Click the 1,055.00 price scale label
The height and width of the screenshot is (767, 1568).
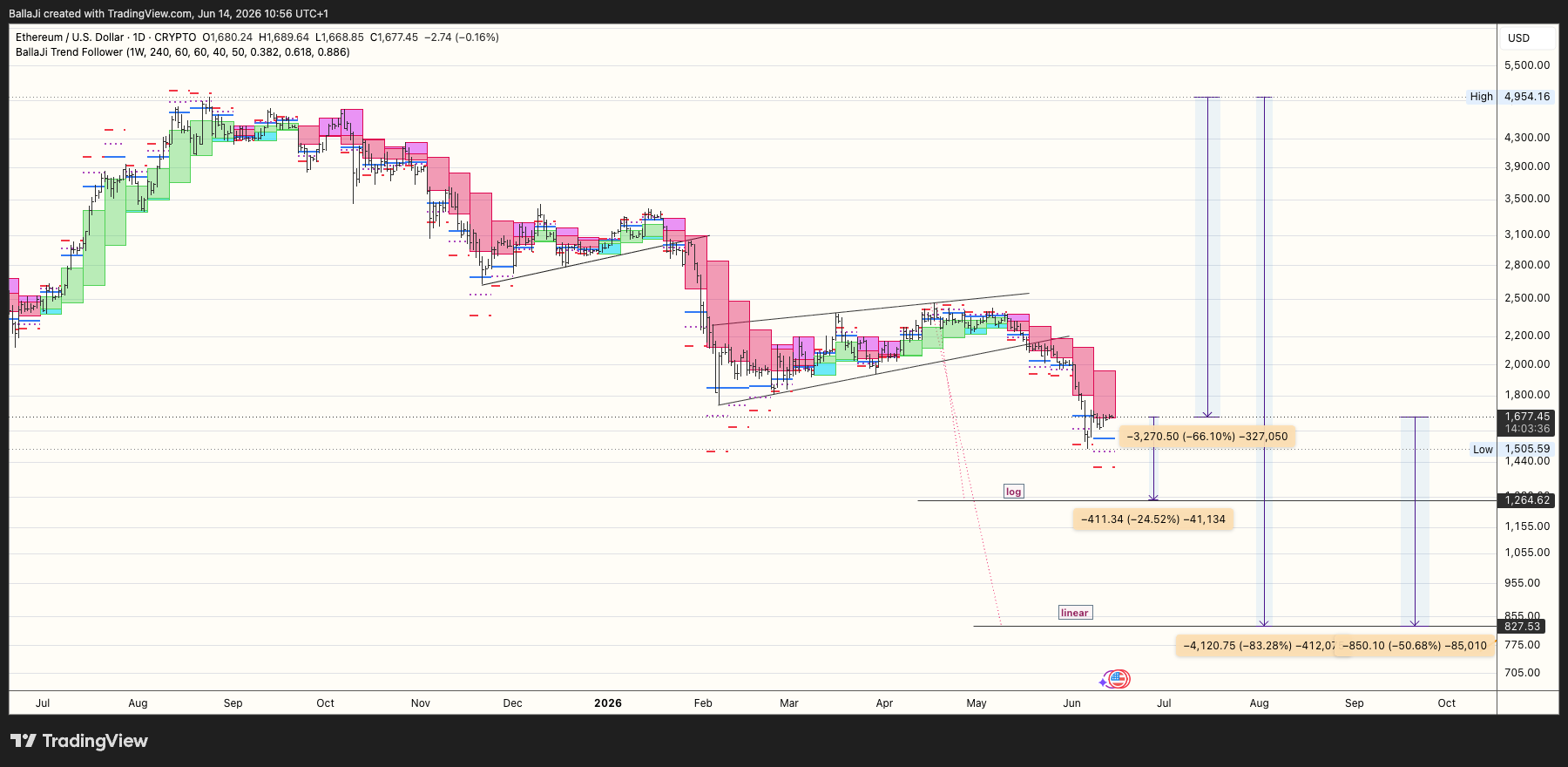(x=1527, y=553)
